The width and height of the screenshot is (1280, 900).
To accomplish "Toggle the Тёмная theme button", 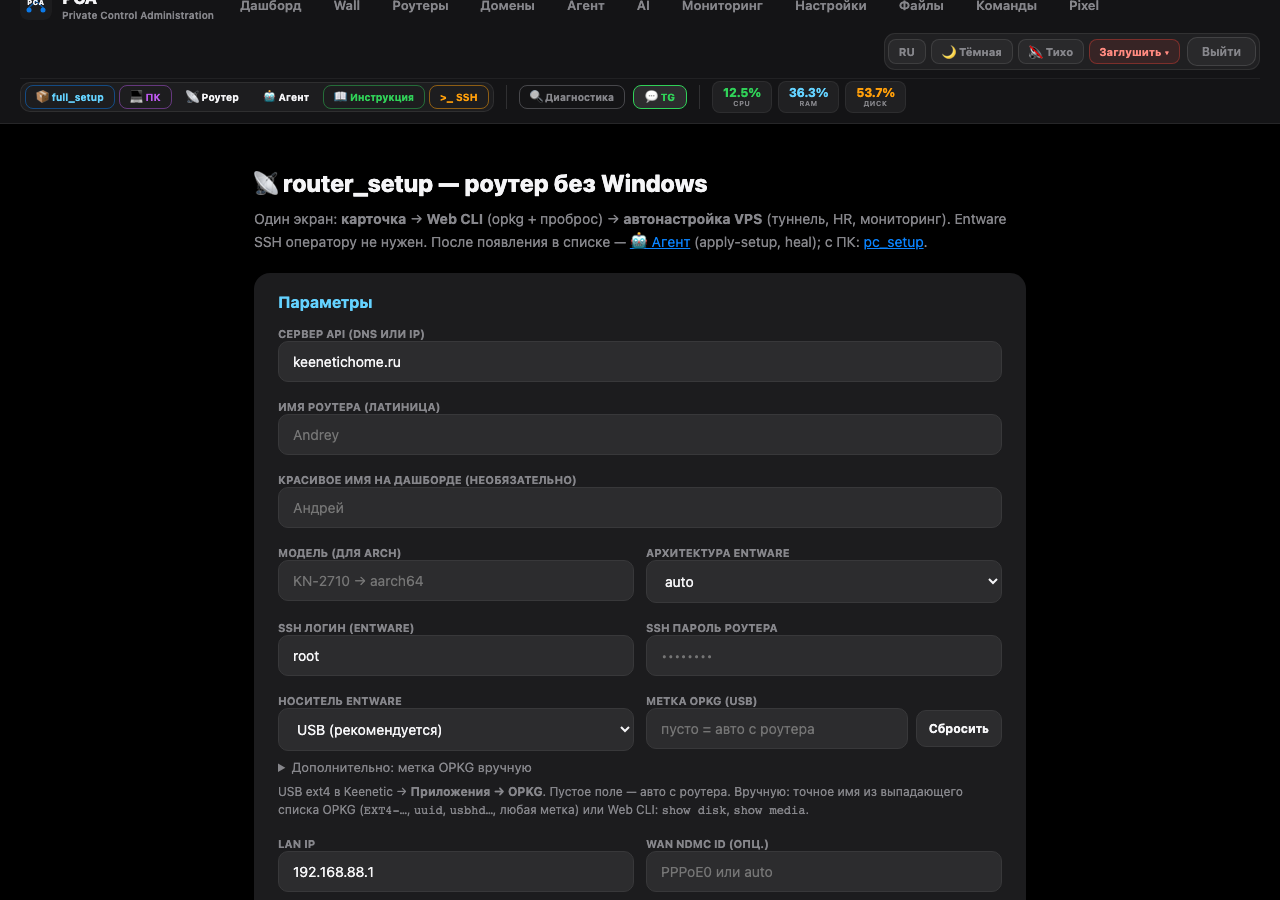I will pyautogui.click(x=972, y=52).
